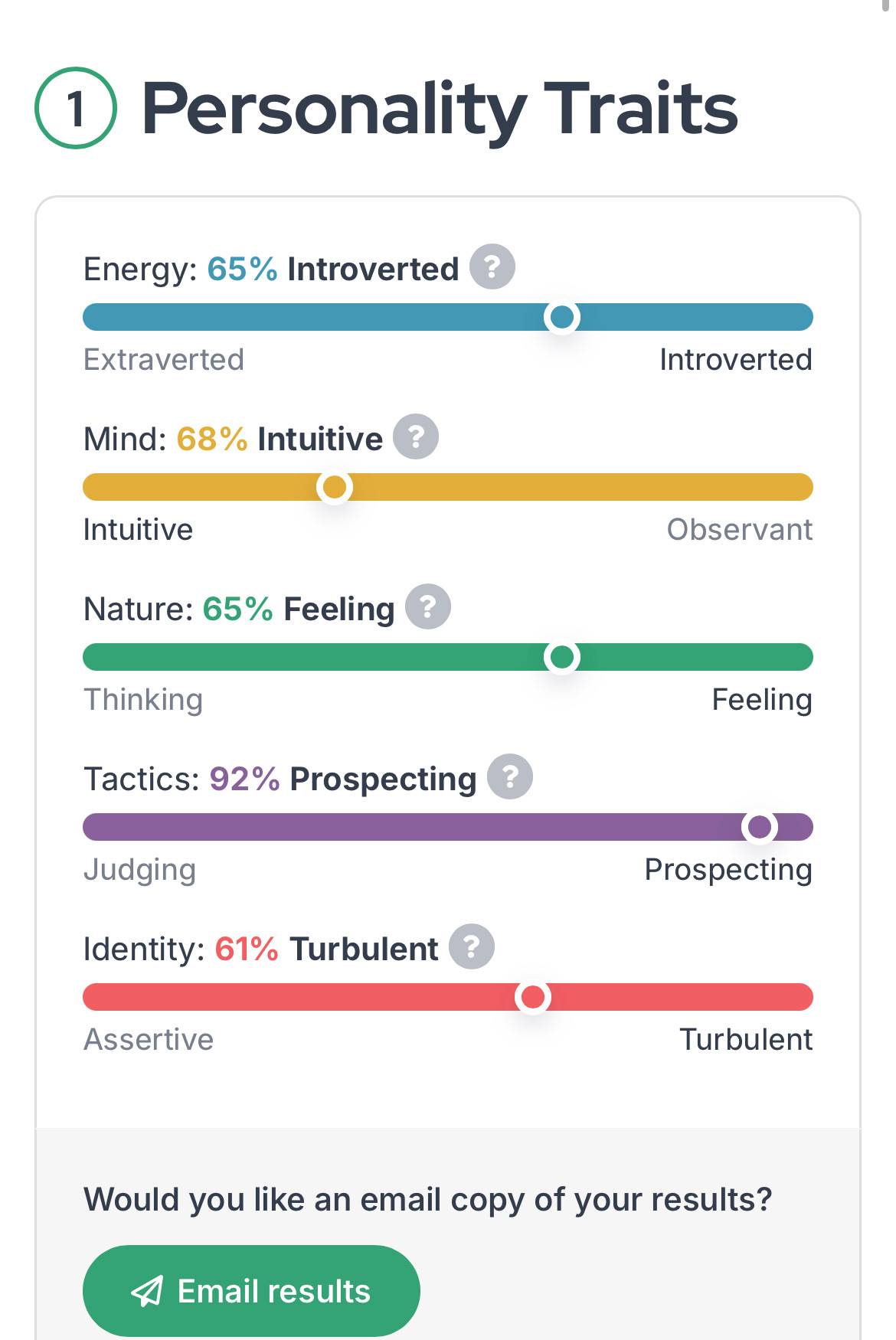Send results with Email results button
Image resolution: width=896 pixels, height=1340 pixels.
(x=251, y=1291)
